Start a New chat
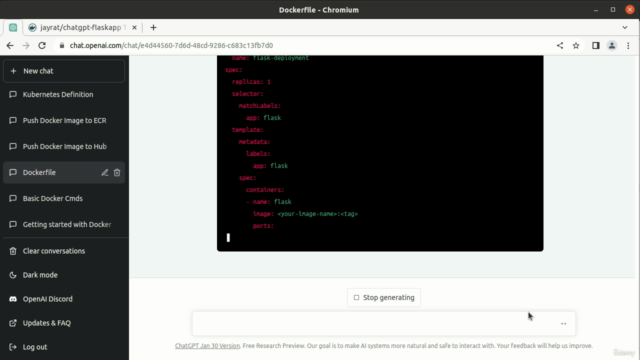 pyautogui.click(x=64, y=71)
